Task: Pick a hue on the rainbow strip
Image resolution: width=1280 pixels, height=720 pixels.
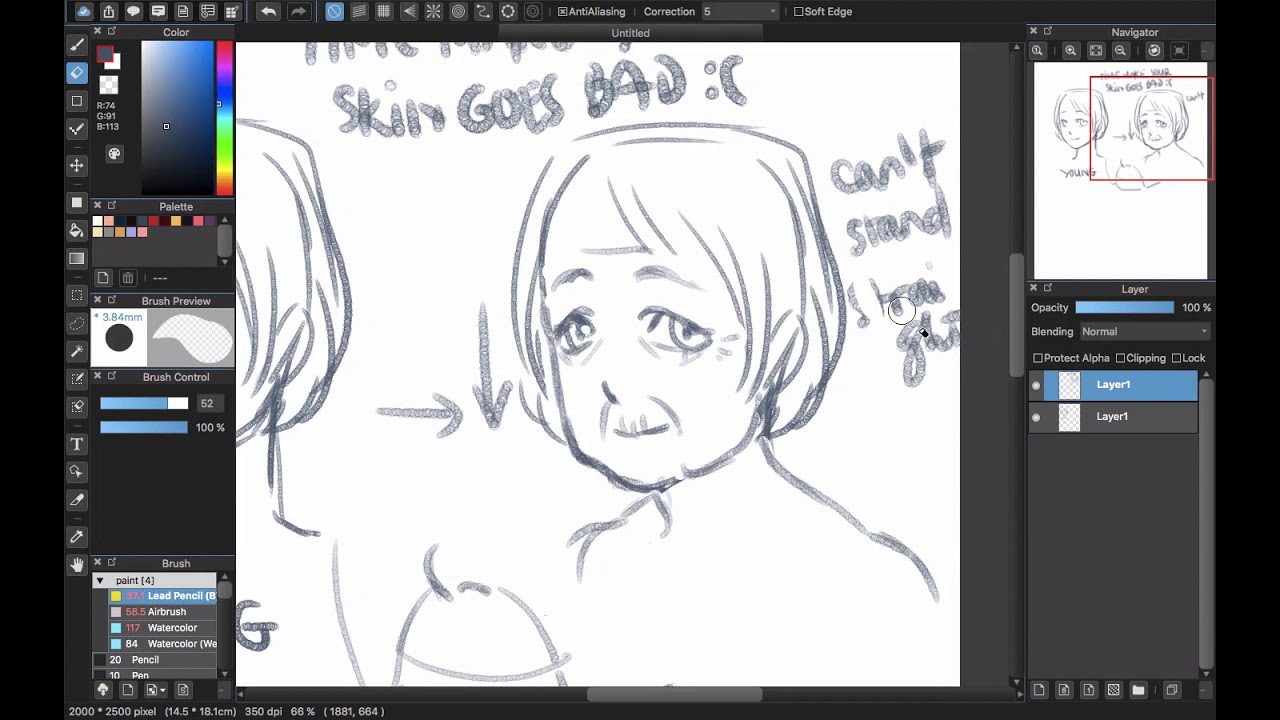Action: [x=224, y=118]
